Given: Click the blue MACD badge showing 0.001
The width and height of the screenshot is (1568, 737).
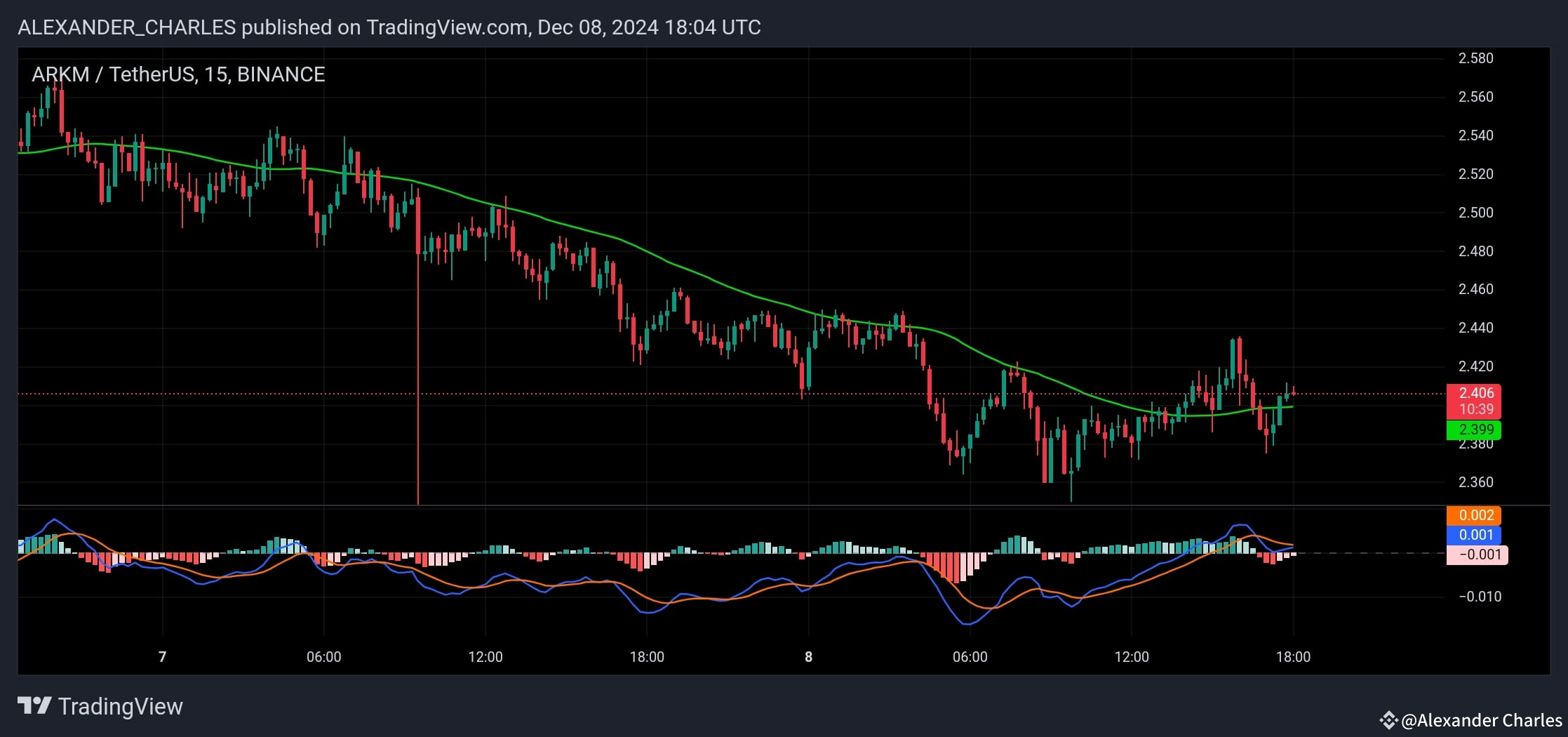Looking at the screenshot, I should point(1476,535).
